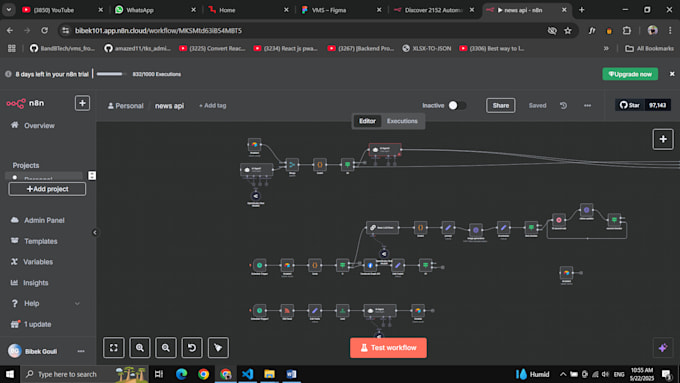Select the Facebook Graph API node
Image resolution: width=680 pixels, height=383 pixels.
[370, 265]
